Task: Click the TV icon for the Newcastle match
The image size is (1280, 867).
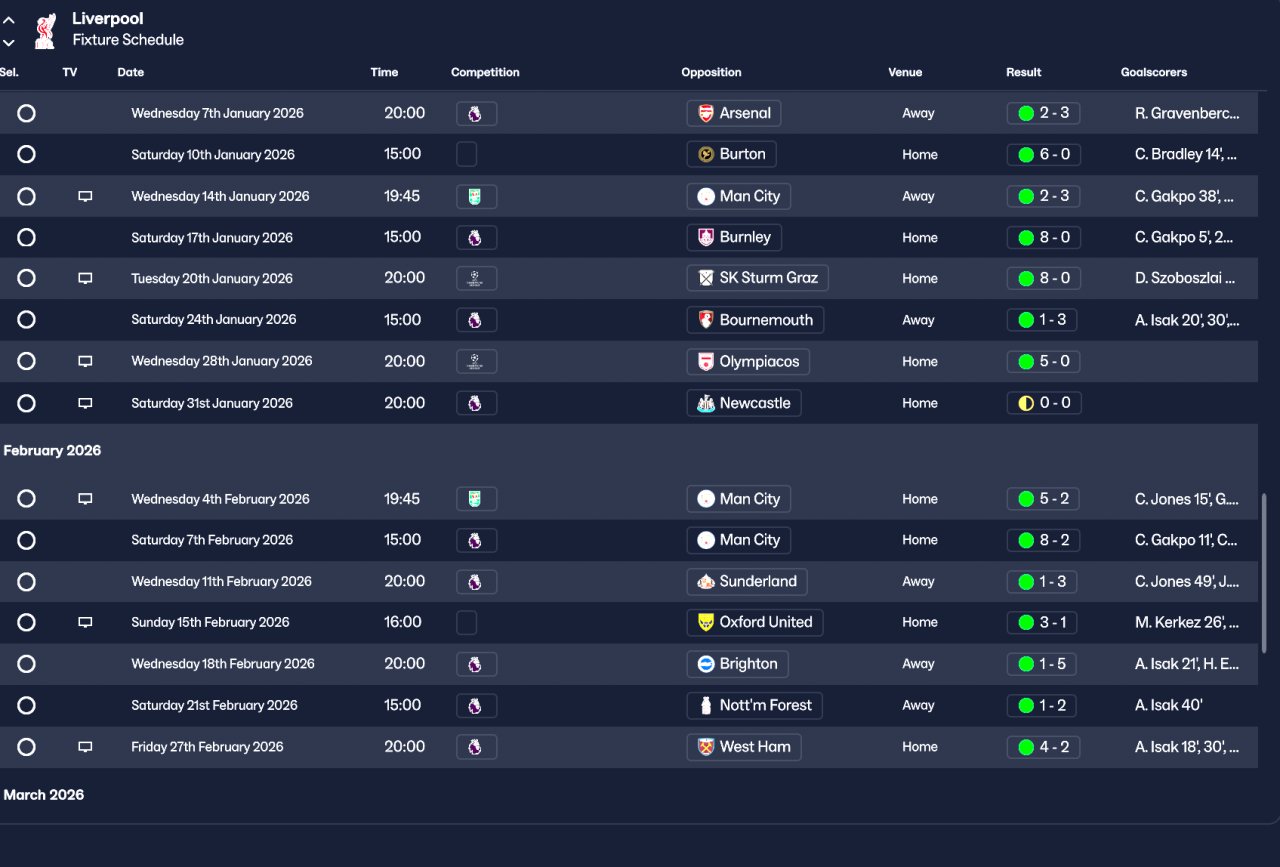Action: pyautogui.click(x=85, y=404)
